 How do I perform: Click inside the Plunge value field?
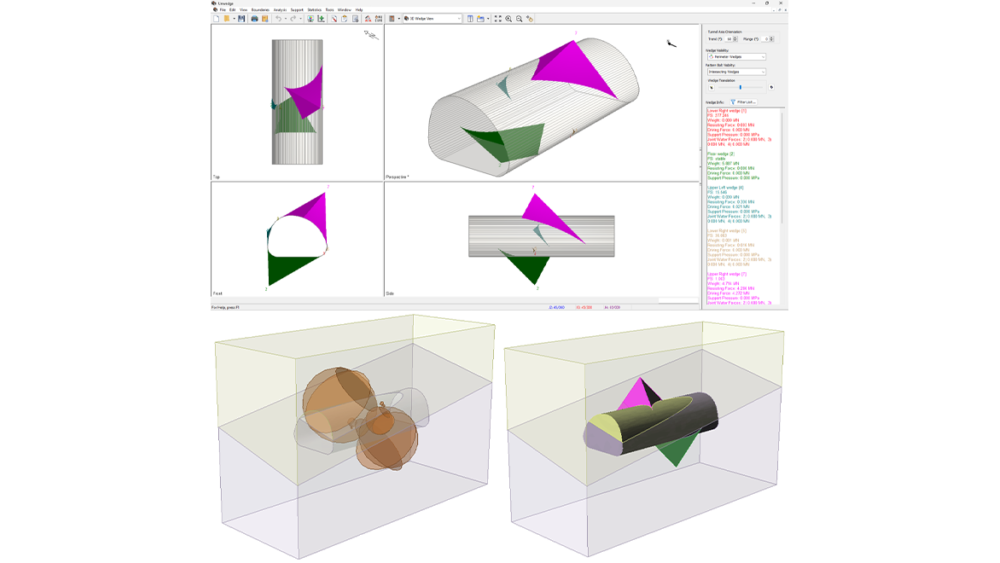click(x=765, y=39)
